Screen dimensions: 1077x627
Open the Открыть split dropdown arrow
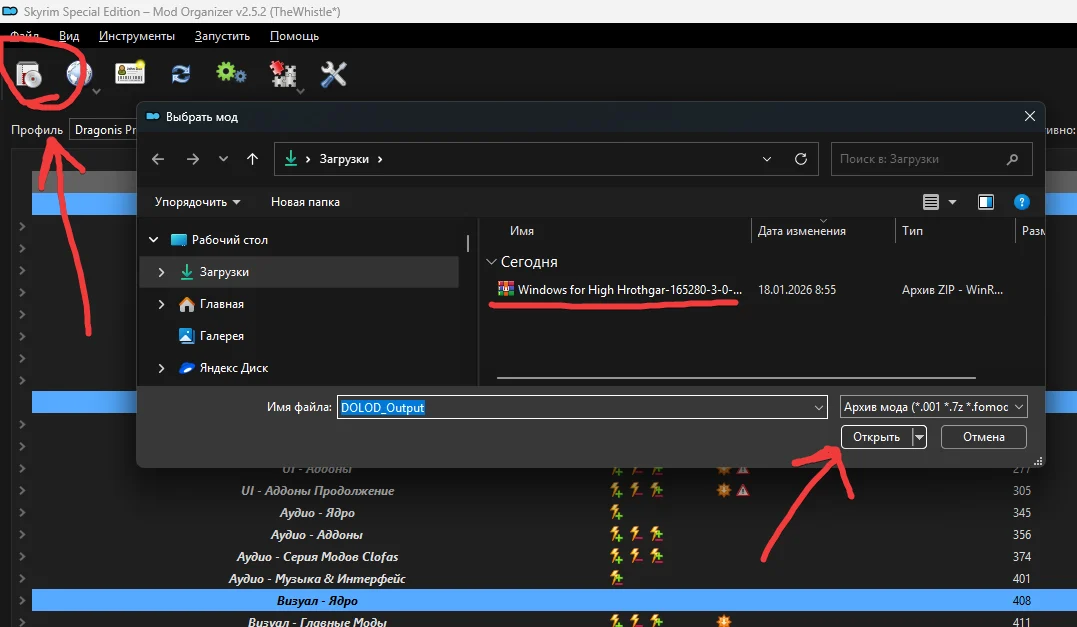[919, 437]
